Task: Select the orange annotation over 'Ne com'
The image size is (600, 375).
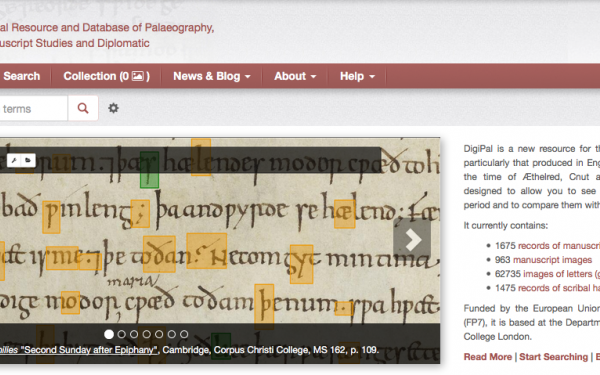Action: [x=207, y=251]
